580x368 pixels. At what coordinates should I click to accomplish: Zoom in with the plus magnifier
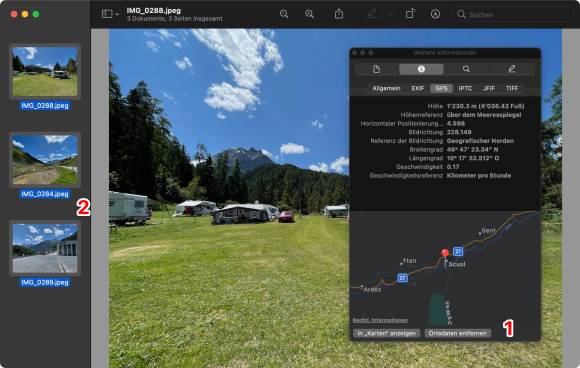pyautogui.click(x=310, y=14)
